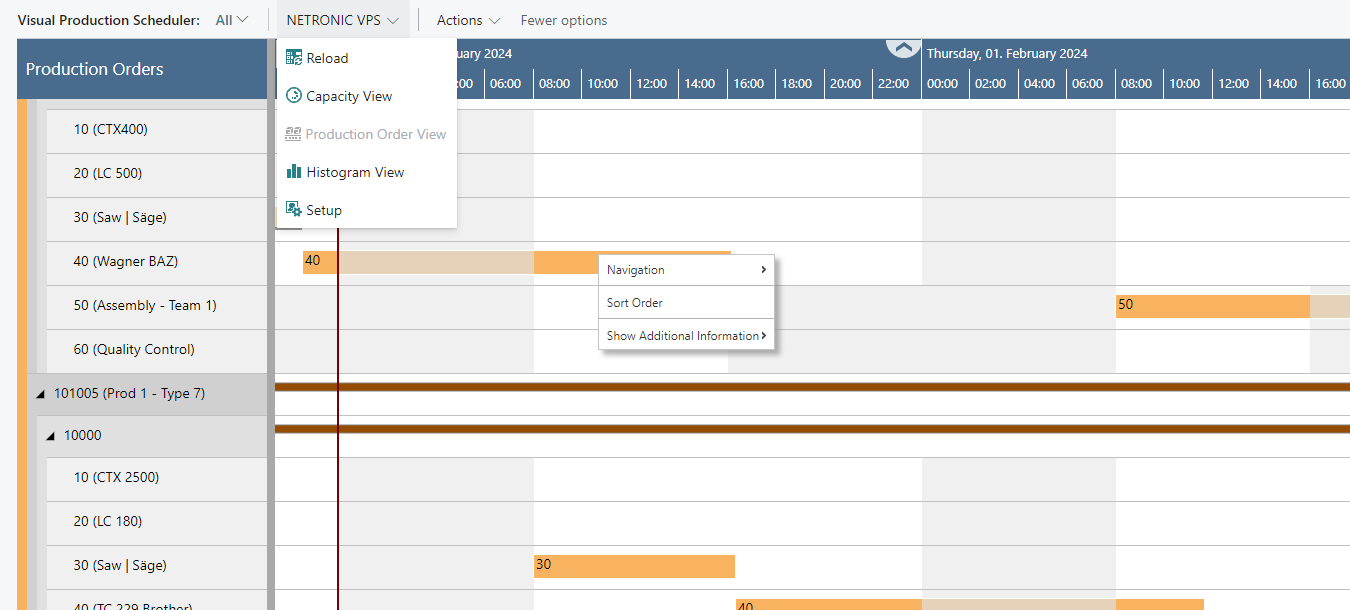Select operation bar 50 on Assembly - Team 1 row

pyautogui.click(x=1212, y=306)
